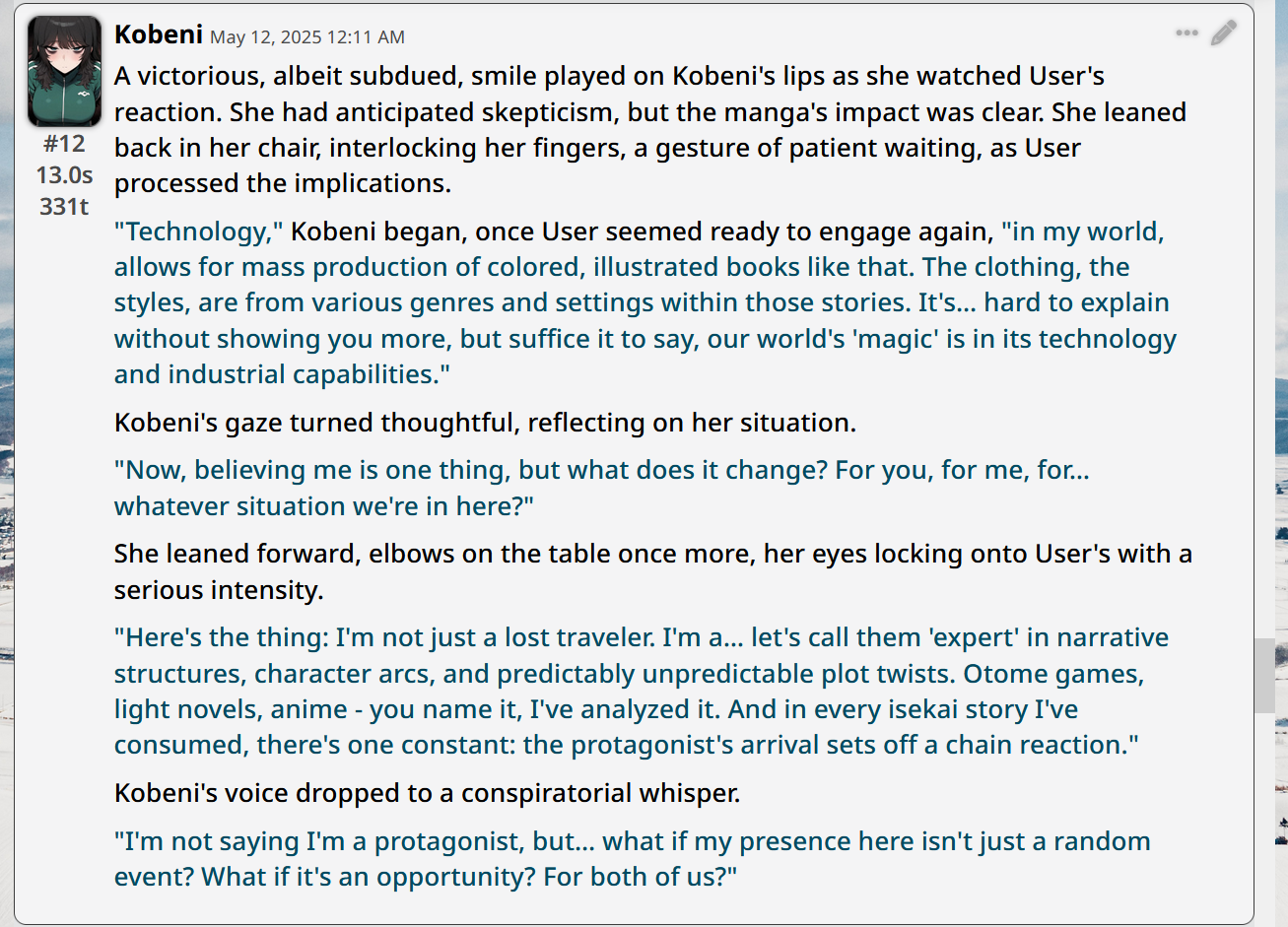
Task: Click the 'She leaned forward' paragraph
Action: tap(653, 571)
